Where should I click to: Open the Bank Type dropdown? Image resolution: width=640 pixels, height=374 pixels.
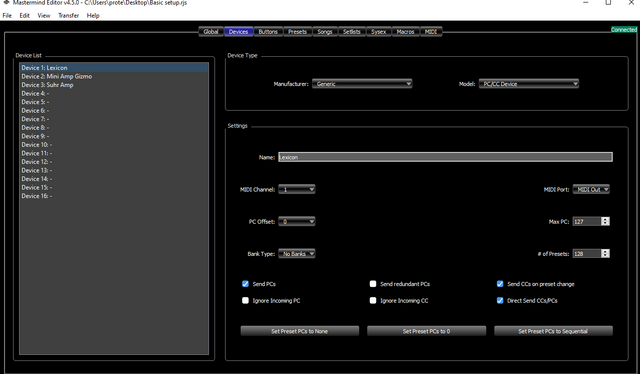[x=297, y=254]
